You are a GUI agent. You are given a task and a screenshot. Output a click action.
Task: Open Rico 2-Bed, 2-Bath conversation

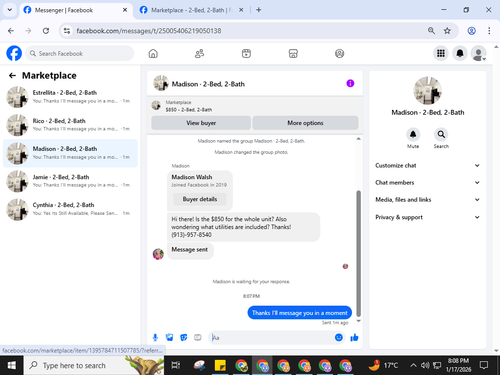[70, 125]
